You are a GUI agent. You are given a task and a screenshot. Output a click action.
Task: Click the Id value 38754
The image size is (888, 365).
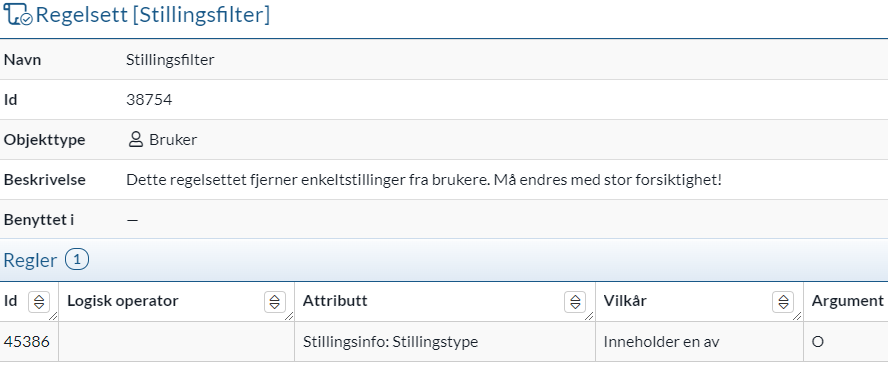(x=149, y=100)
